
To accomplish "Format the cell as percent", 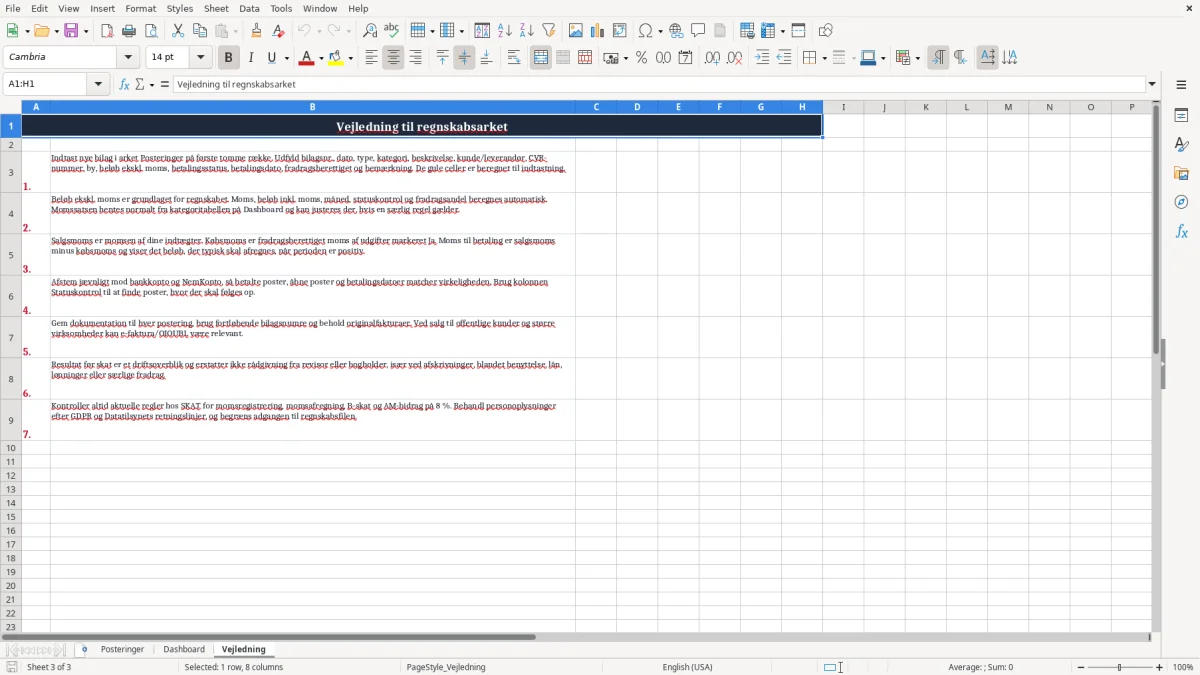I will tap(641, 58).
